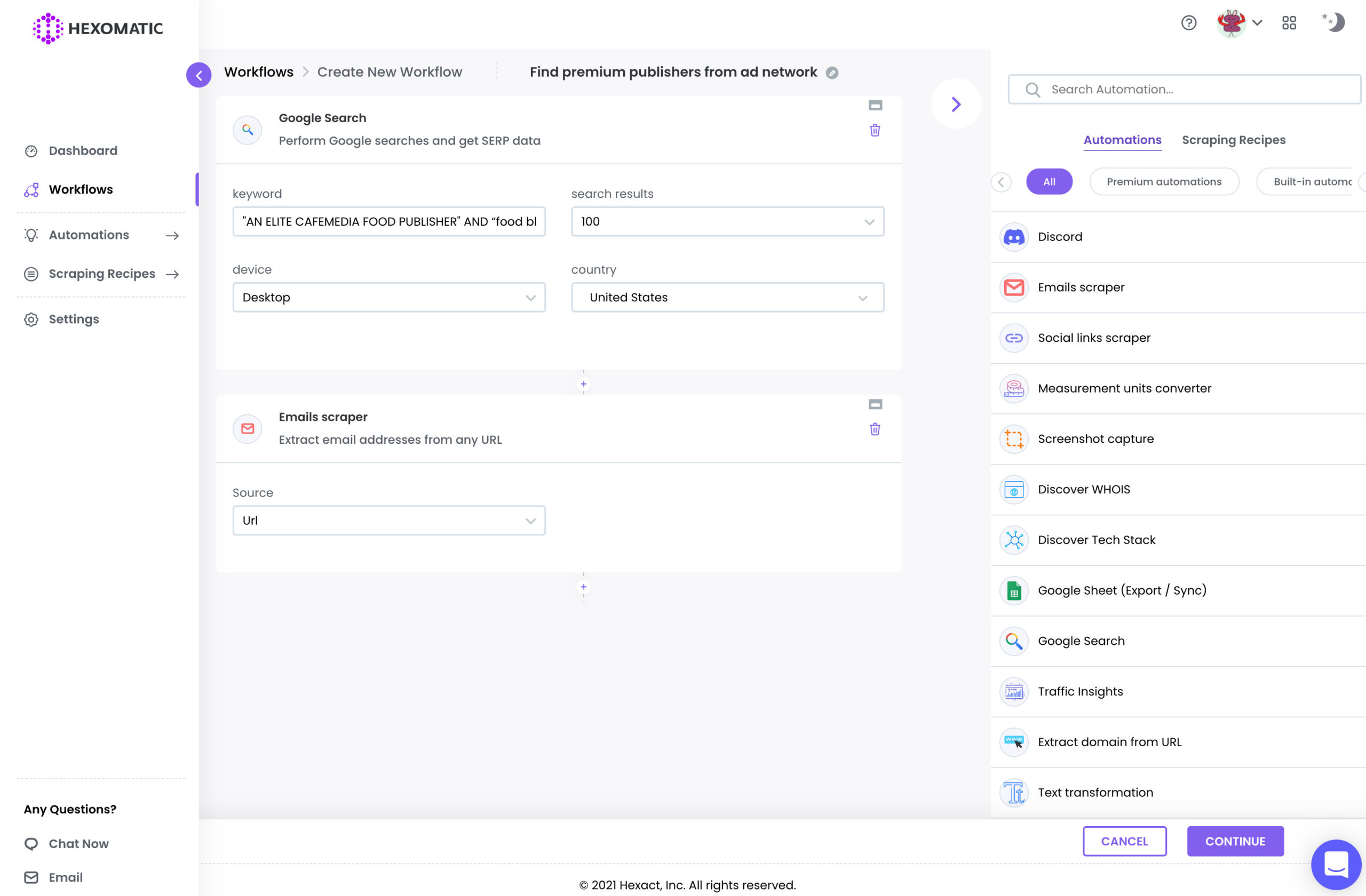This screenshot has height=896, width=1366.
Task: Click Workflows breadcrumb link
Action: pyautogui.click(x=259, y=73)
